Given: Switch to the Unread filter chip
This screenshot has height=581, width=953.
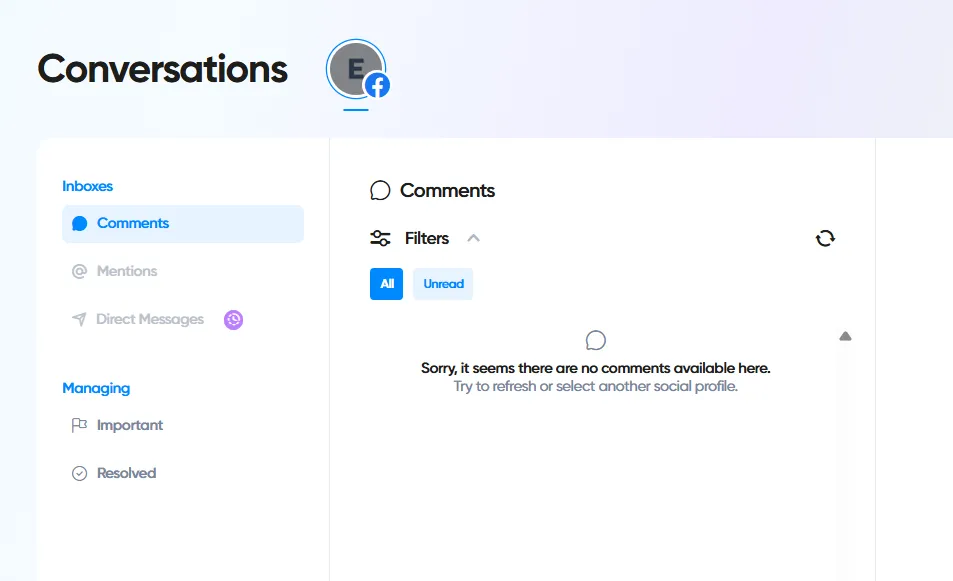Looking at the screenshot, I should coord(443,284).
